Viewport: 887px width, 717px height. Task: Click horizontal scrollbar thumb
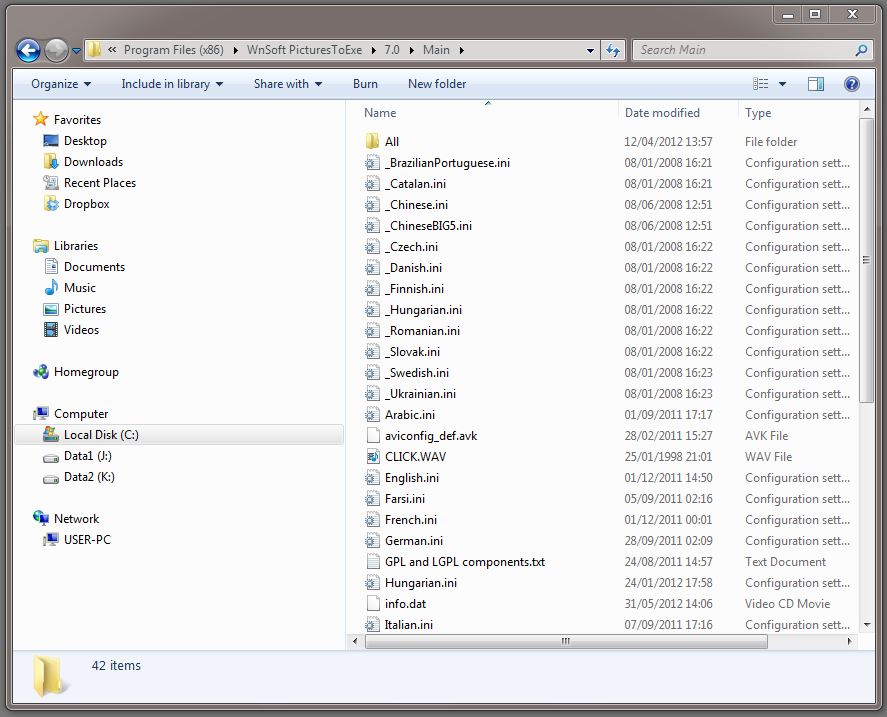pyautogui.click(x=566, y=641)
